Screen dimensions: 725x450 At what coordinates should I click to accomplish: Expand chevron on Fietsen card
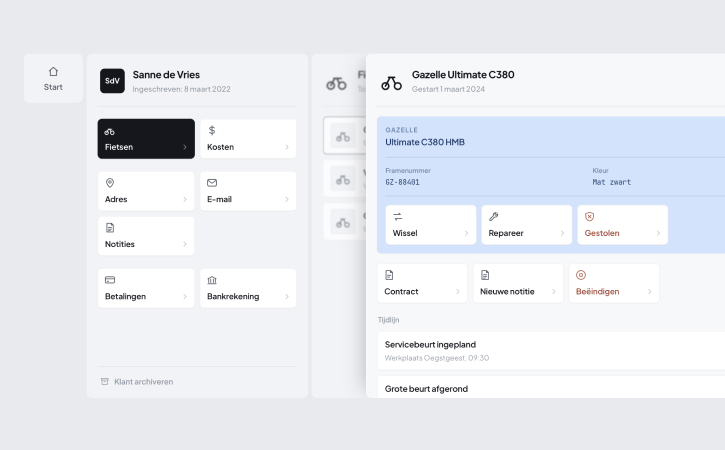pos(184,147)
